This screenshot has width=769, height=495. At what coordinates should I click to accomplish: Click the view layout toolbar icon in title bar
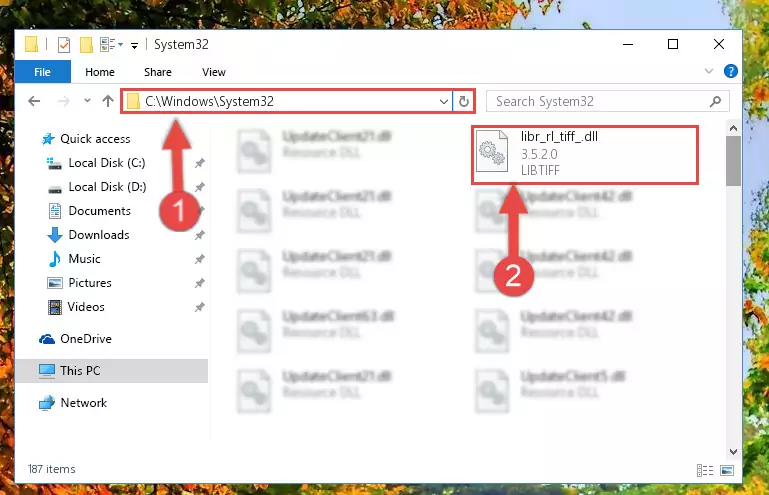(107, 45)
